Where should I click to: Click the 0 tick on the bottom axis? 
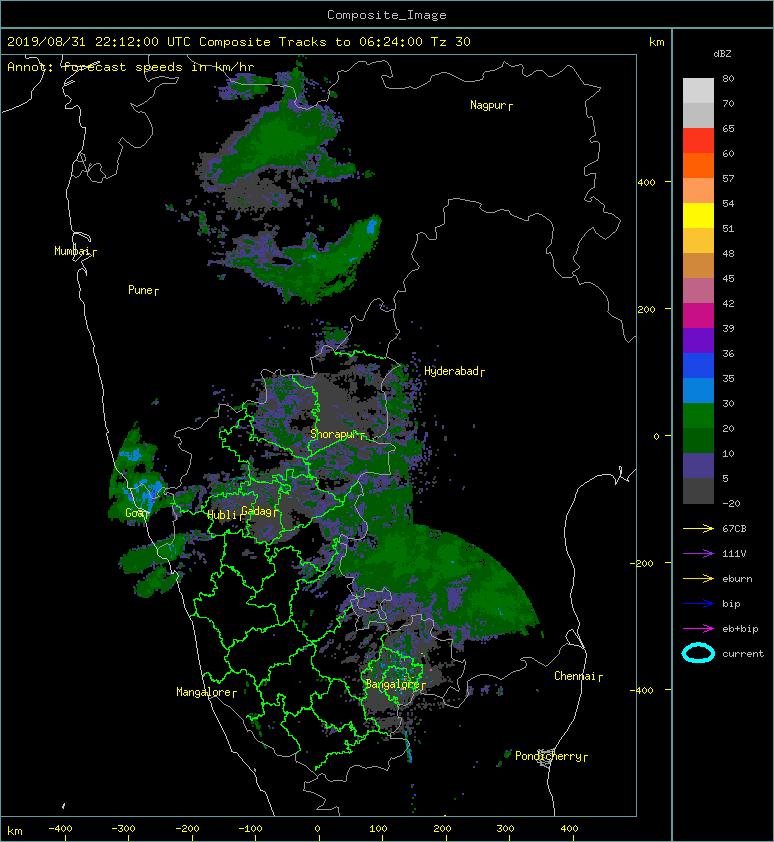click(x=317, y=829)
